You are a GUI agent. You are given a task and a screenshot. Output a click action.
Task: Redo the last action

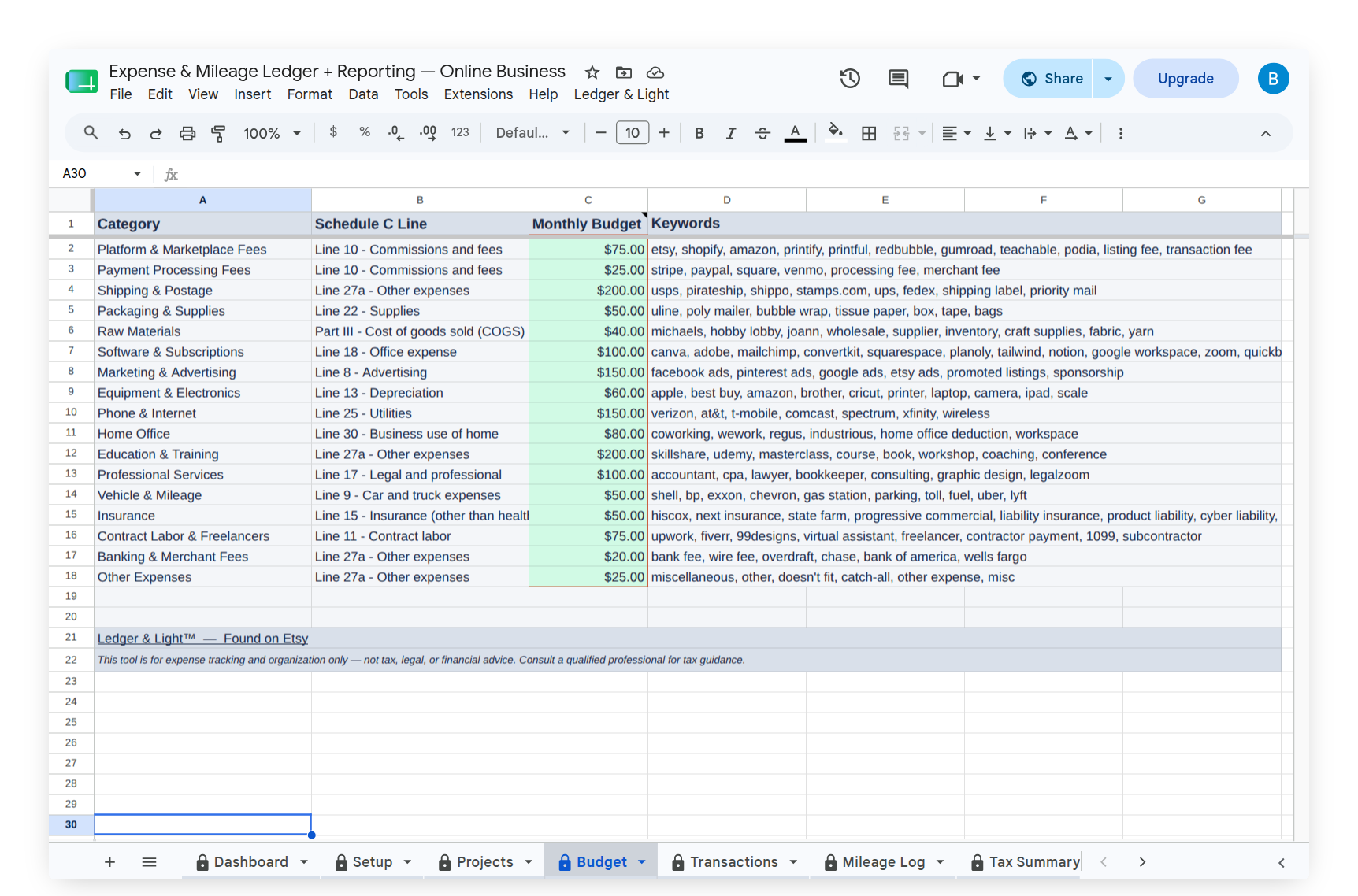(155, 134)
